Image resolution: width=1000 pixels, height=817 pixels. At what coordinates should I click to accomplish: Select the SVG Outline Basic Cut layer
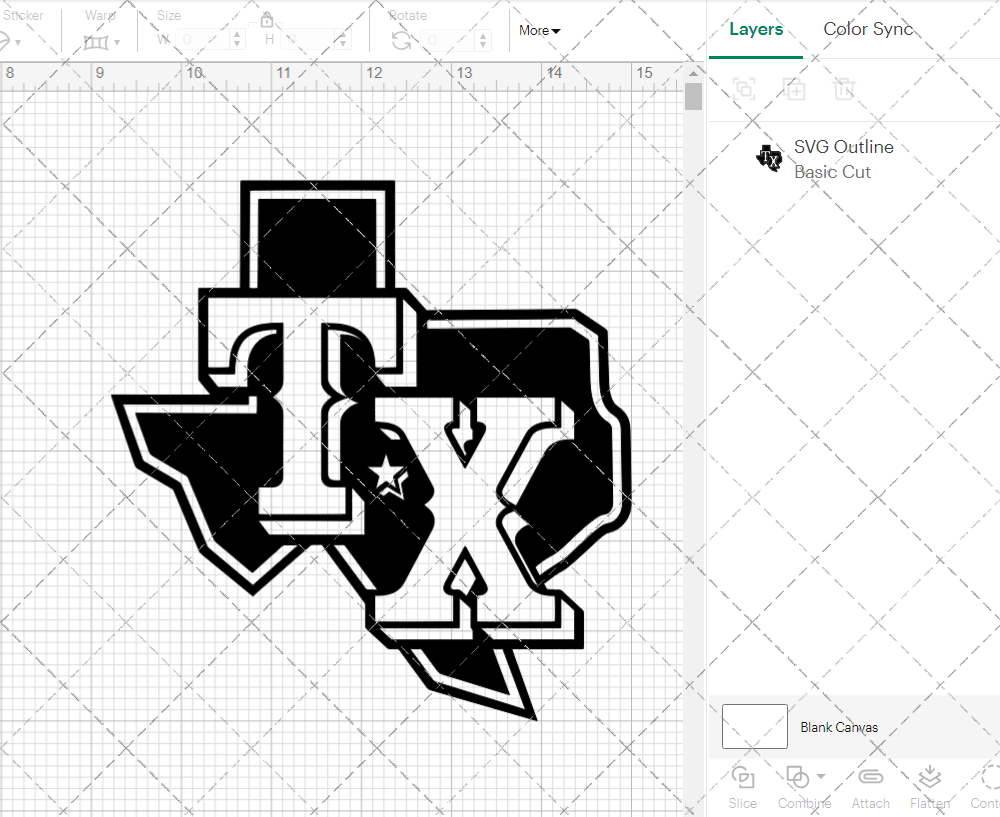[843, 159]
